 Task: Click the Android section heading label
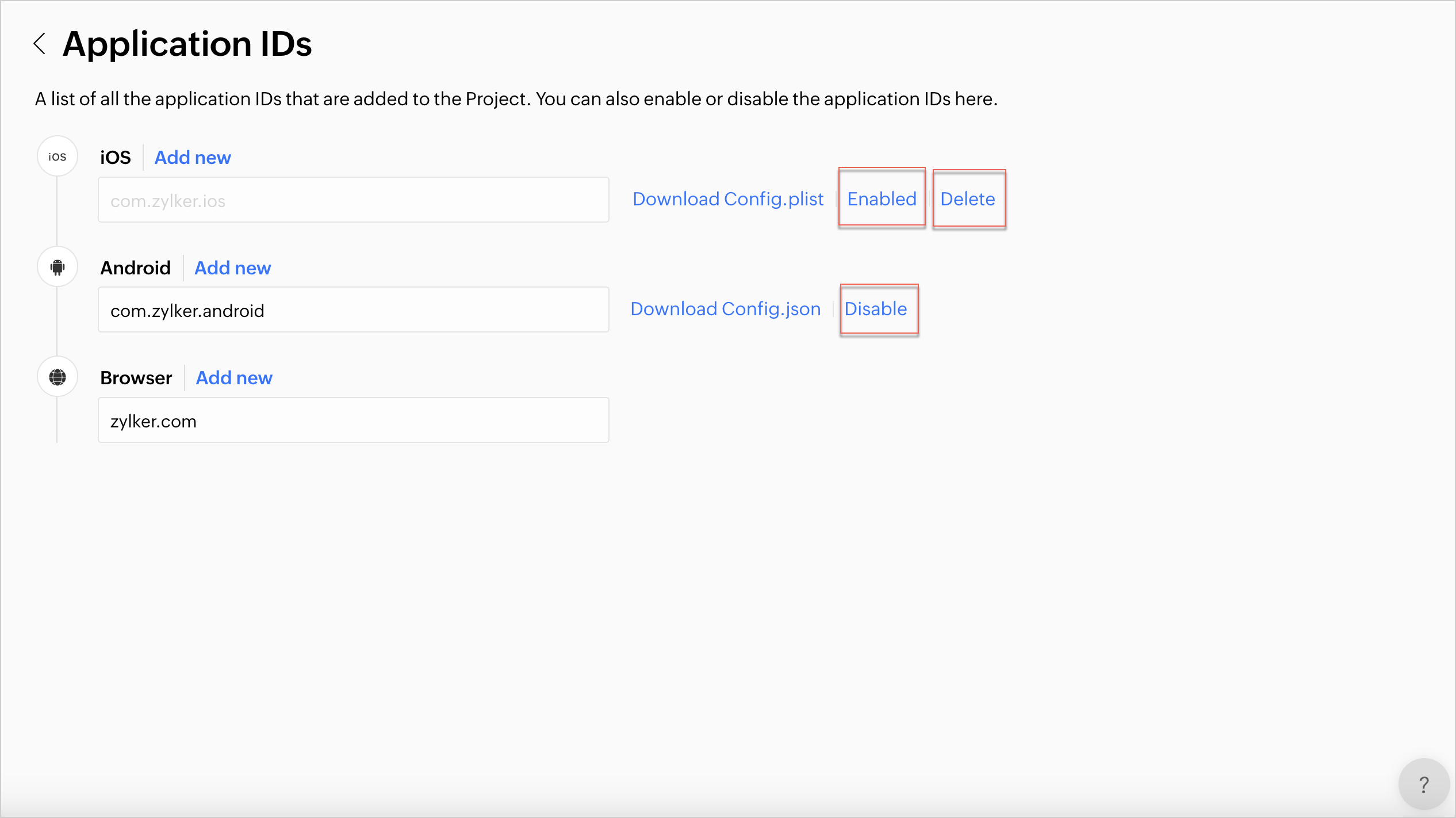click(136, 268)
